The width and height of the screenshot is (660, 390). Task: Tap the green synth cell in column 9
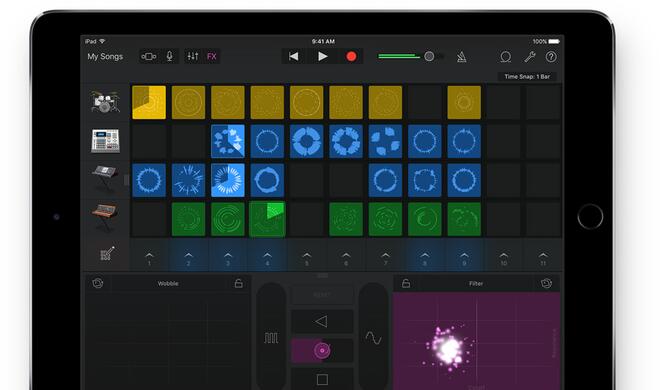tap(464, 219)
